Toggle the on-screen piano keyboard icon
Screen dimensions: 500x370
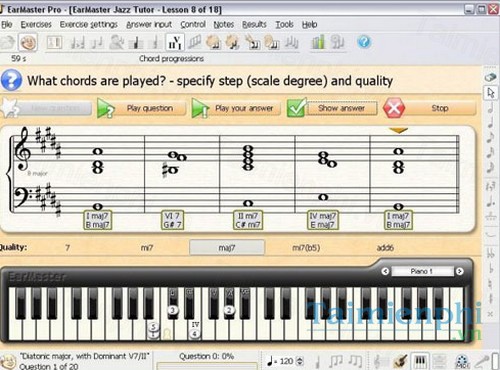coord(420,361)
